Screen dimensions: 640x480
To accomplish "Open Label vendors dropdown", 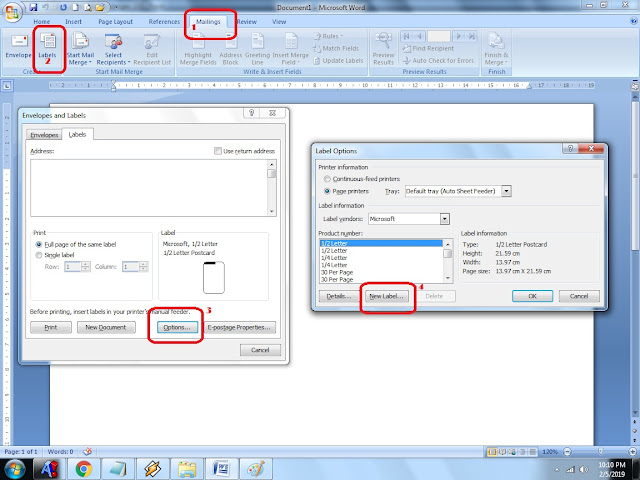I will (x=444, y=219).
